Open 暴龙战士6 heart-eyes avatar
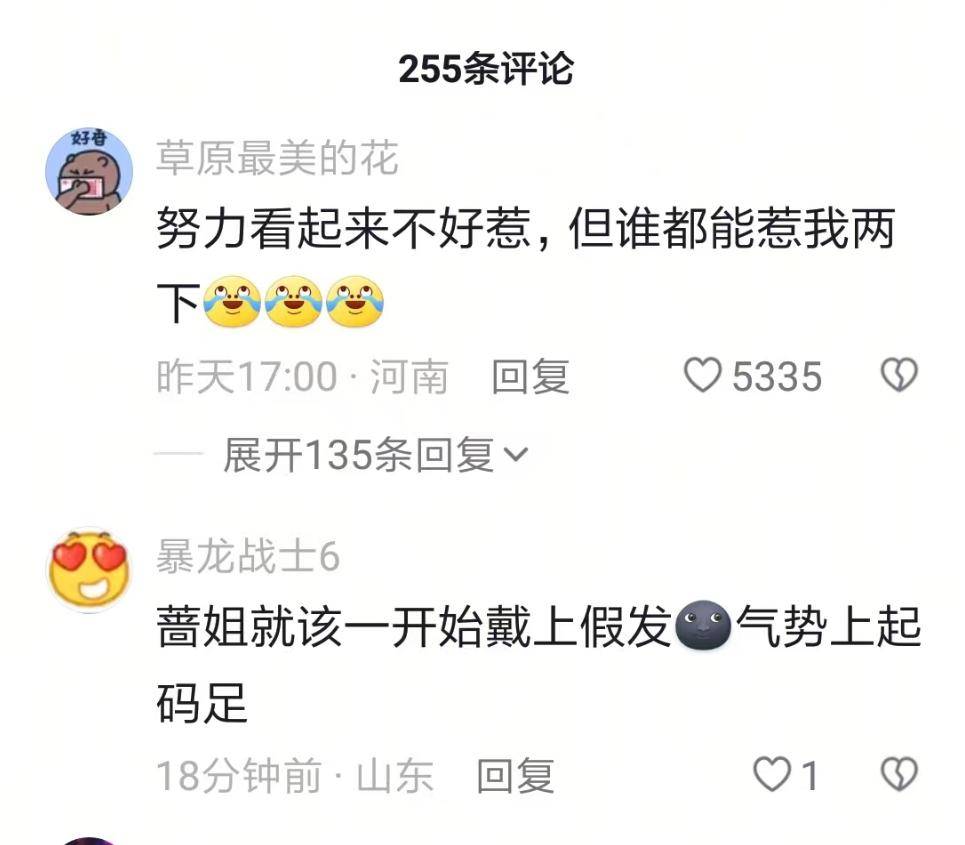 89,571
